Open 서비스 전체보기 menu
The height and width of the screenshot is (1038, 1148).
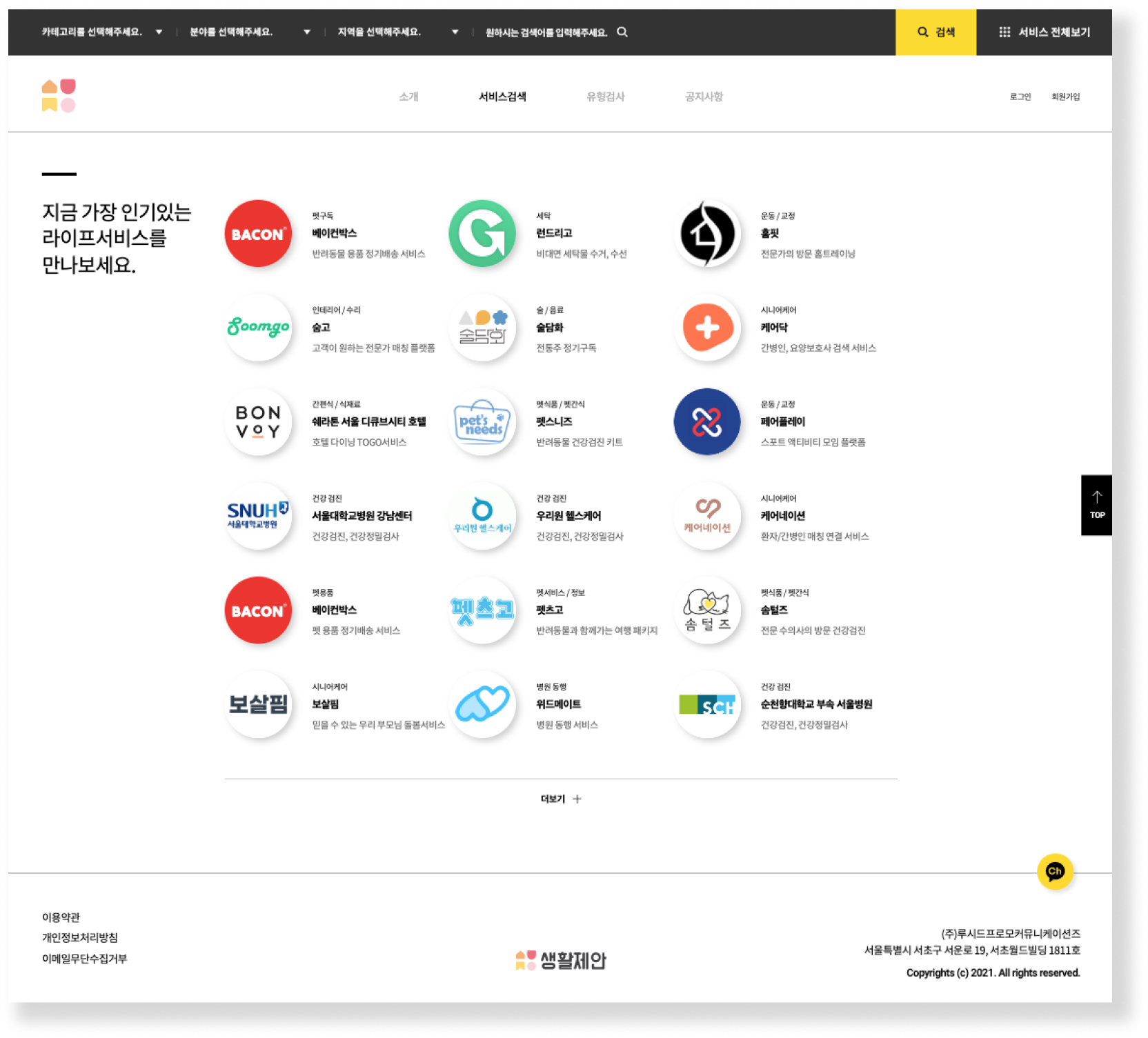[x=1045, y=32]
